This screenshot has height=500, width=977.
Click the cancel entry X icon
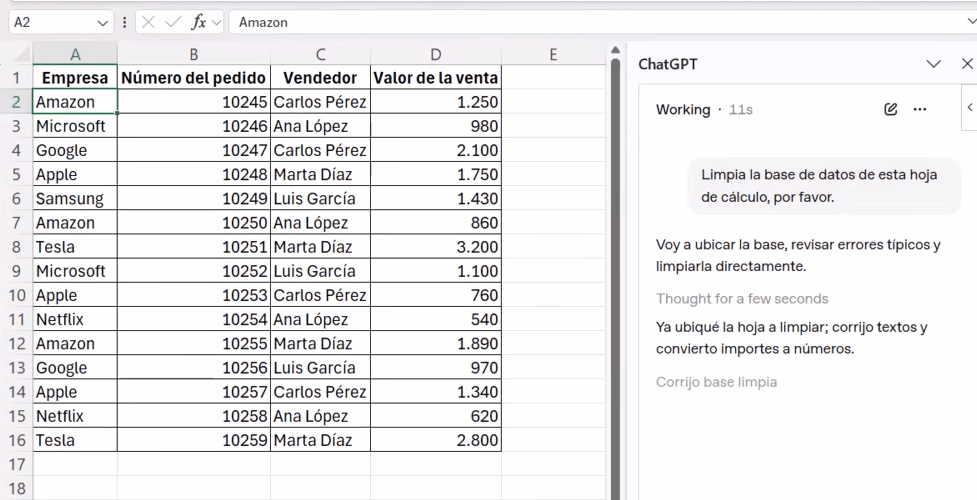click(x=148, y=22)
